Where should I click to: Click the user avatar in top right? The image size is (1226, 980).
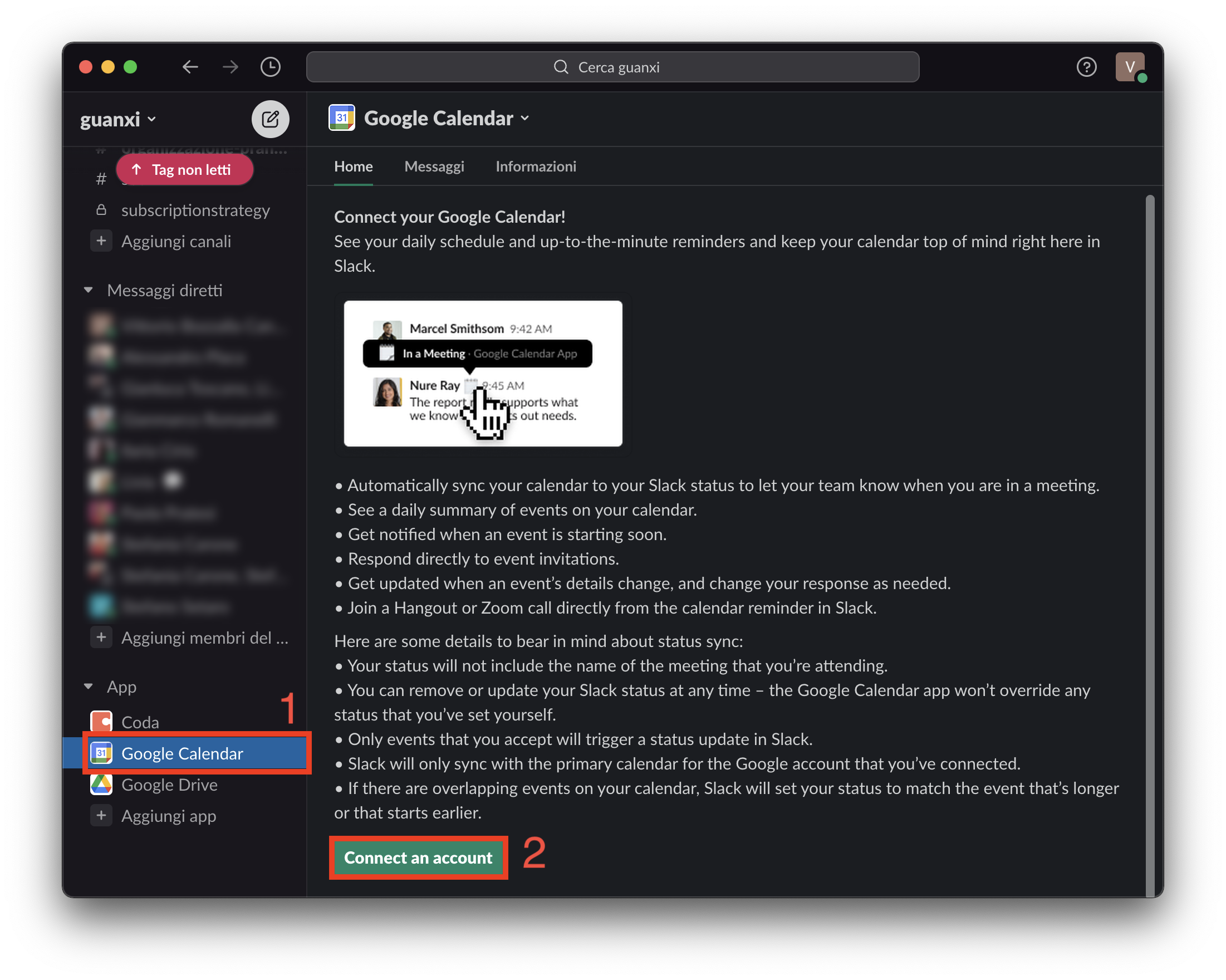[1129, 67]
